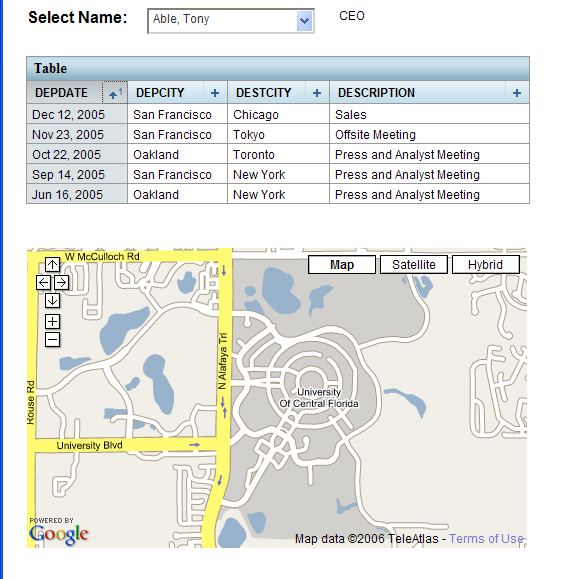This screenshot has width=565, height=579.
Task: Pan the map down with arrow icon
Action: pyautogui.click(x=52, y=301)
